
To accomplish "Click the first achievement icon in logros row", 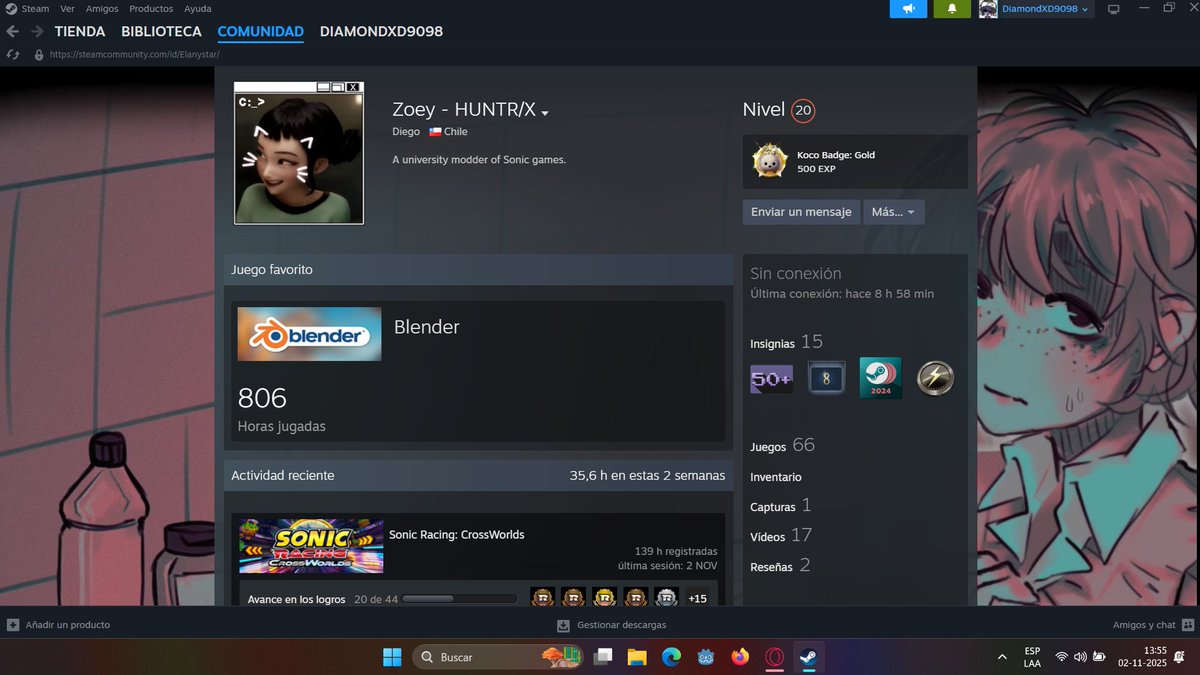I will click(x=542, y=598).
